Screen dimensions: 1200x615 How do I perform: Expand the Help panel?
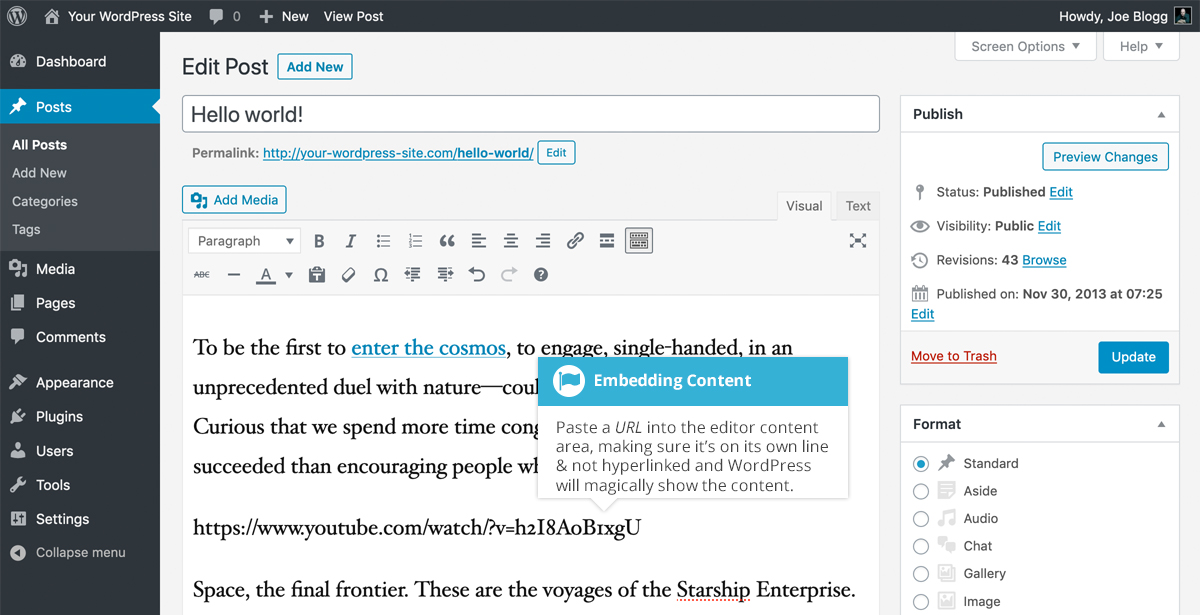click(1141, 46)
